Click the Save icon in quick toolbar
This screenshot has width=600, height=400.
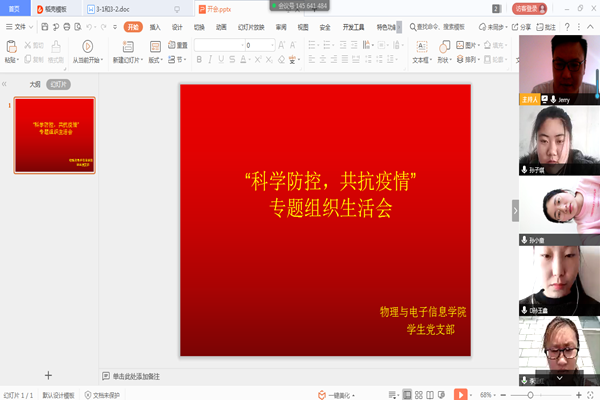(x=45, y=27)
